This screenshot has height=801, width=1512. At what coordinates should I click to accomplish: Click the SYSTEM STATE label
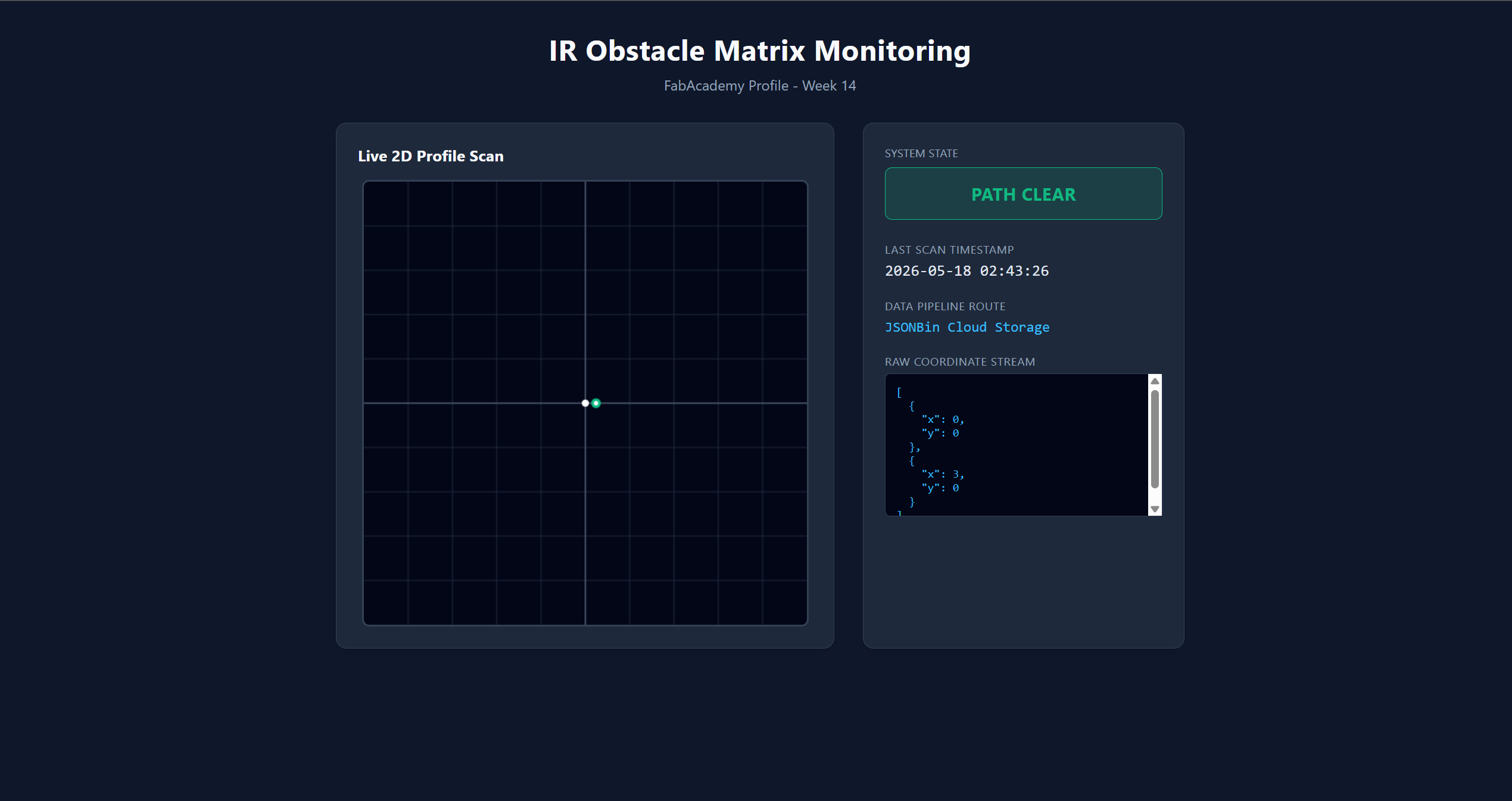tap(921, 154)
